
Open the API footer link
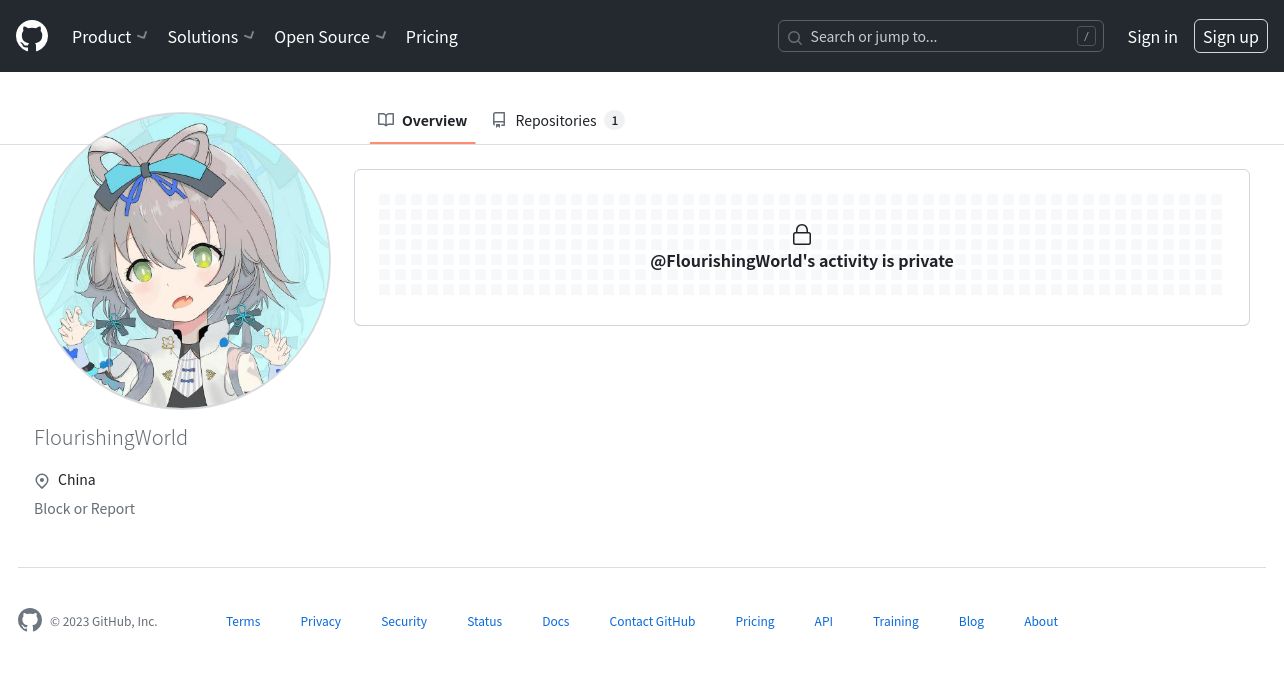point(823,621)
